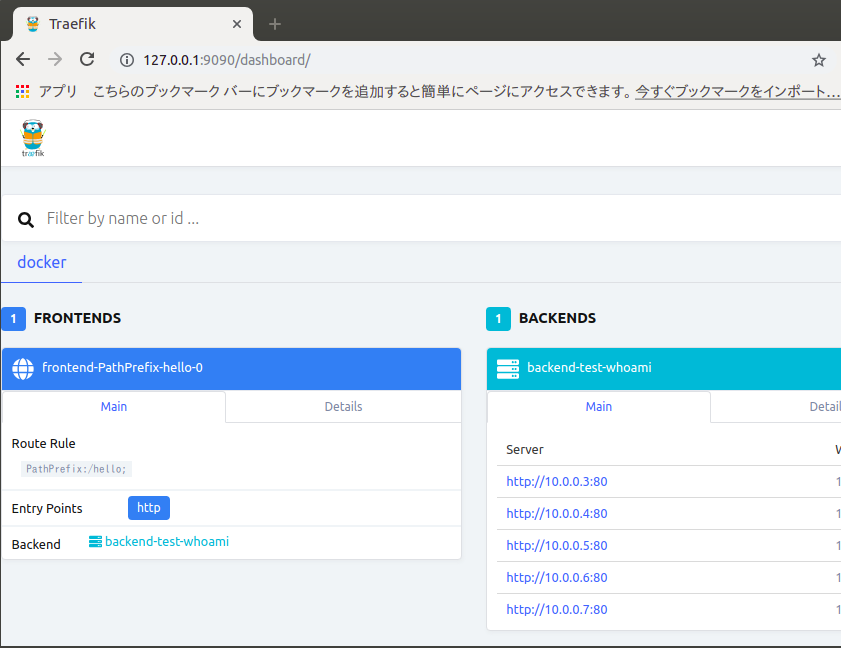Open the Details tab on the frontend card
The width and height of the screenshot is (841, 648).
pos(343,407)
